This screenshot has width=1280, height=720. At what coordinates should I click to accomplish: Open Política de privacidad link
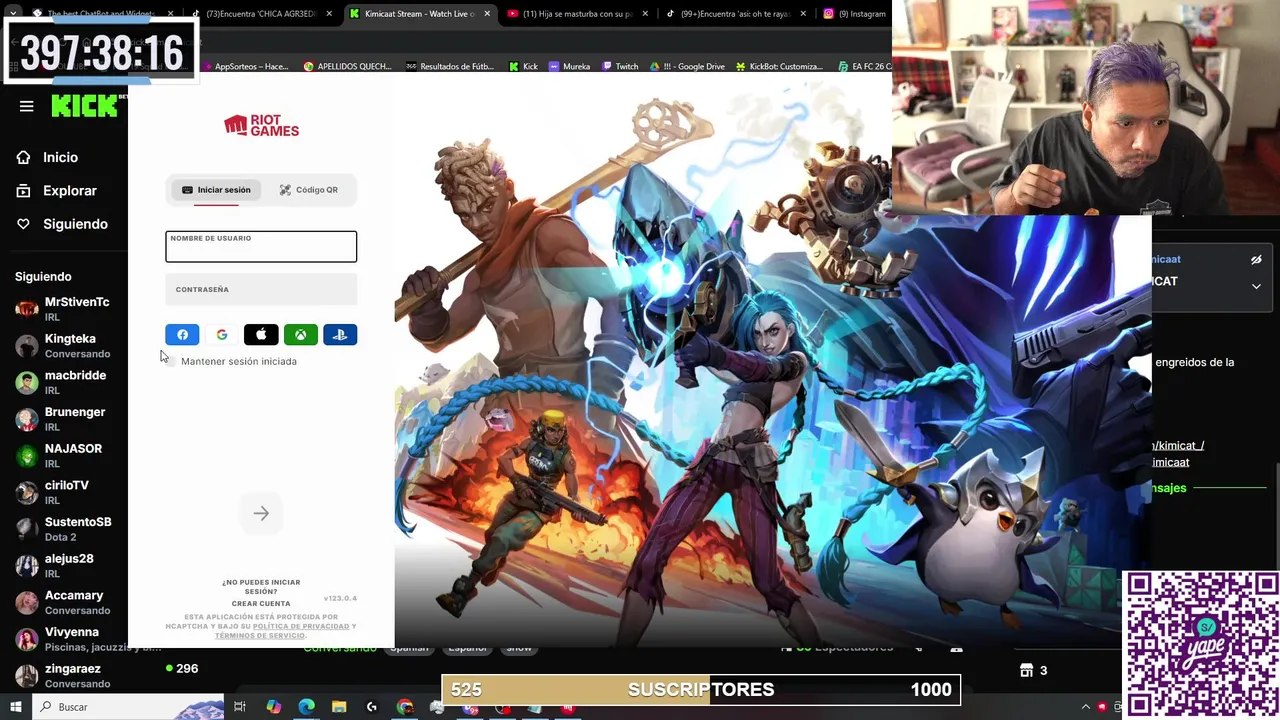[x=301, y=626]
